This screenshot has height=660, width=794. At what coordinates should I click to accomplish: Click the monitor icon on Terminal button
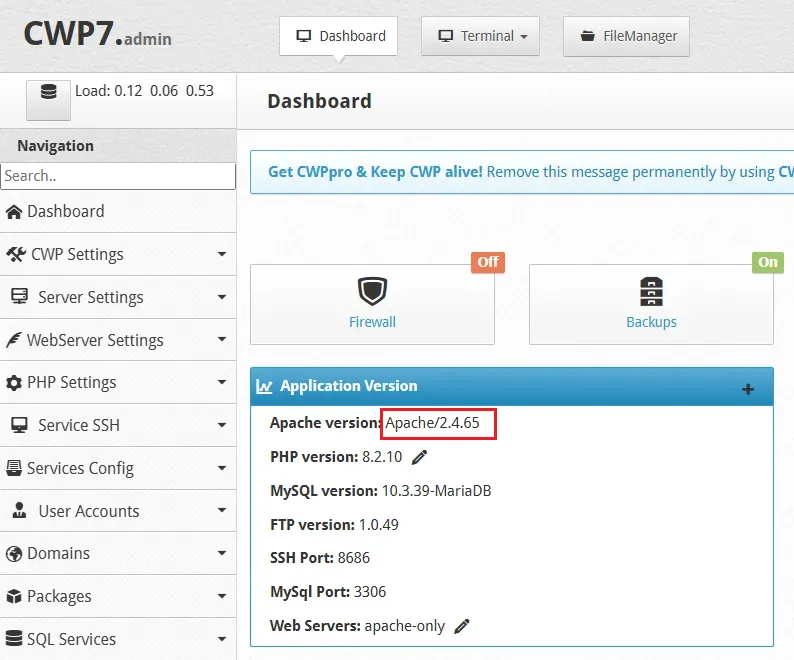446,36
